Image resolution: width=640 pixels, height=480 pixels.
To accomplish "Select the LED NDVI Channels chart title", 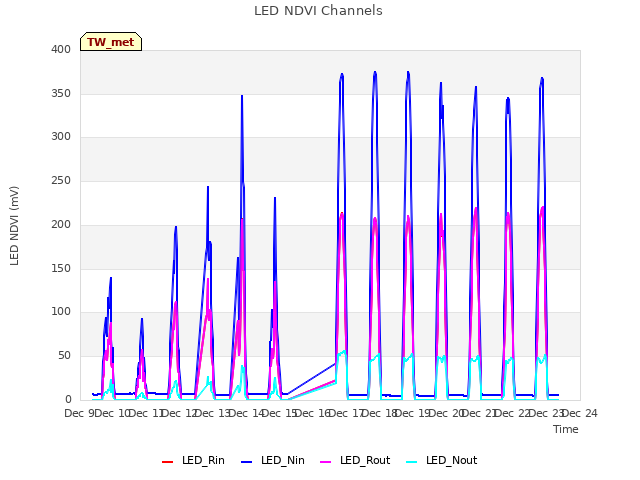I will 318,11.
